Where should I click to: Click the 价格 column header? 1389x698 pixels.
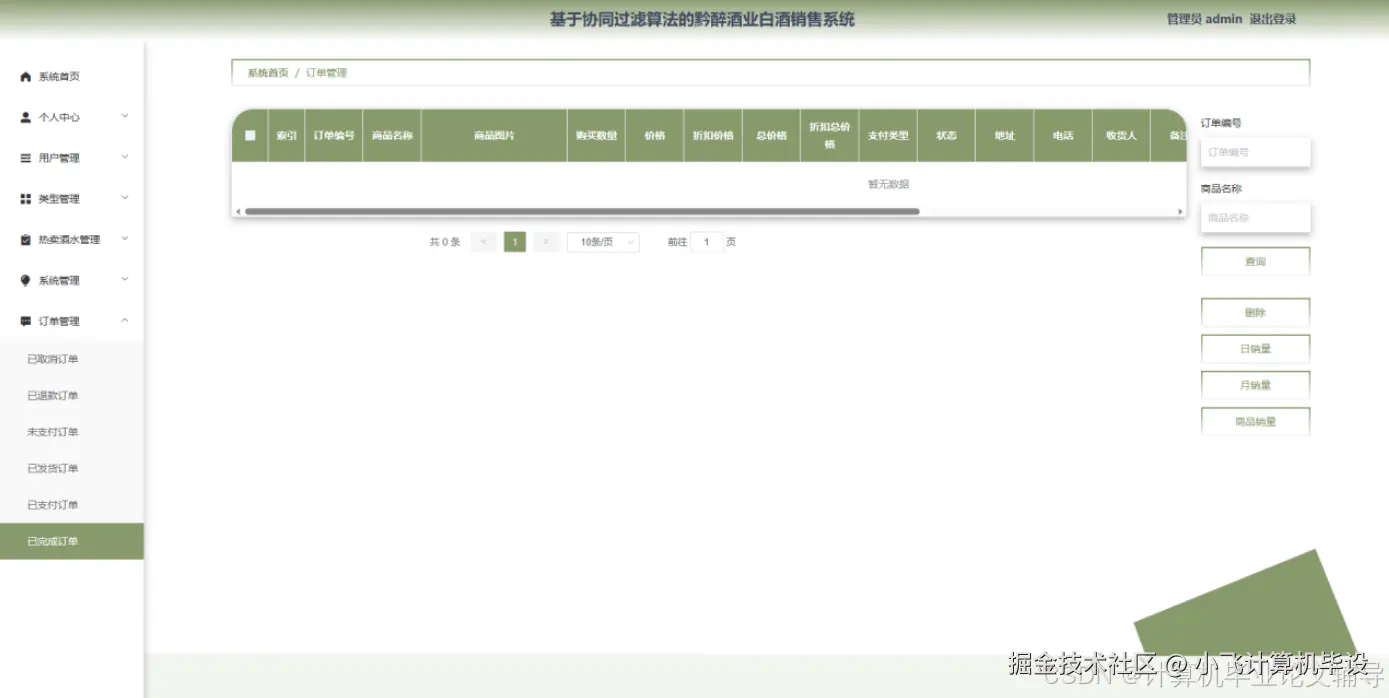click(x=655, y=135)
